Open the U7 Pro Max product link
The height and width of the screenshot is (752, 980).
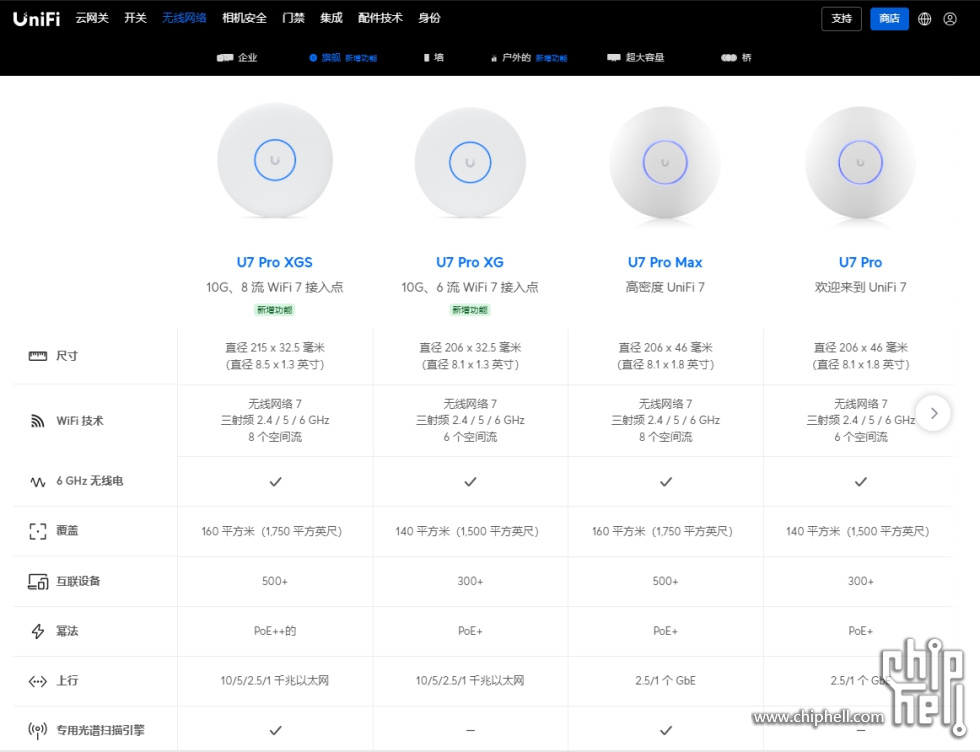point(665,263)
